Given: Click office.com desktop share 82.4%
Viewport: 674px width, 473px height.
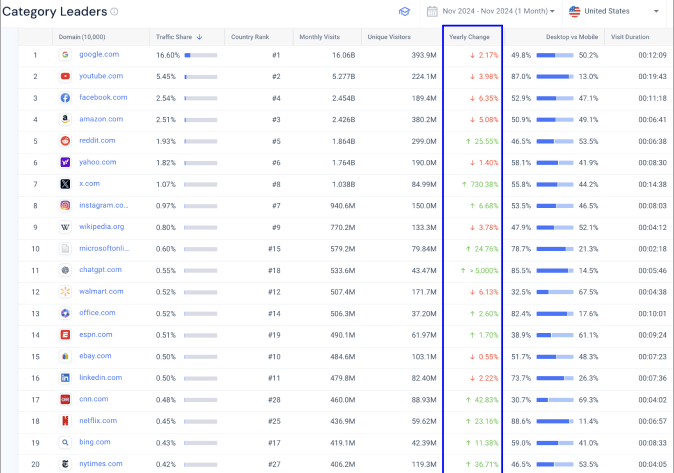Looking at the screenshot, I should [521, 313].
